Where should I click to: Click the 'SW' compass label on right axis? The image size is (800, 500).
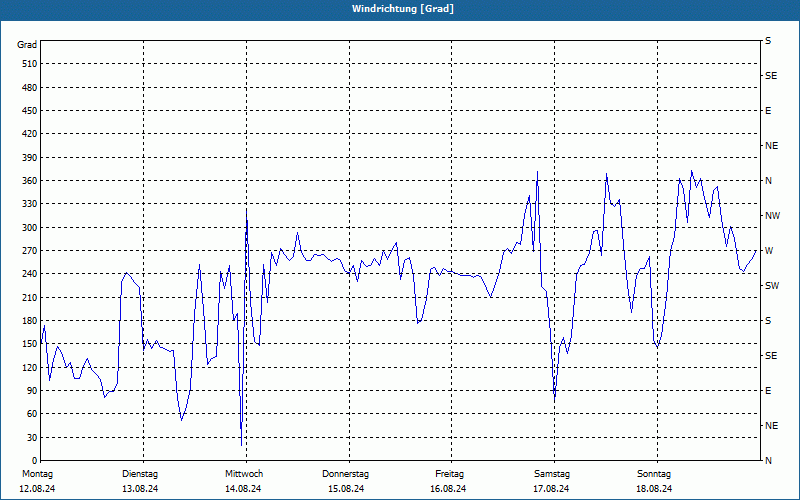[772, 286]
